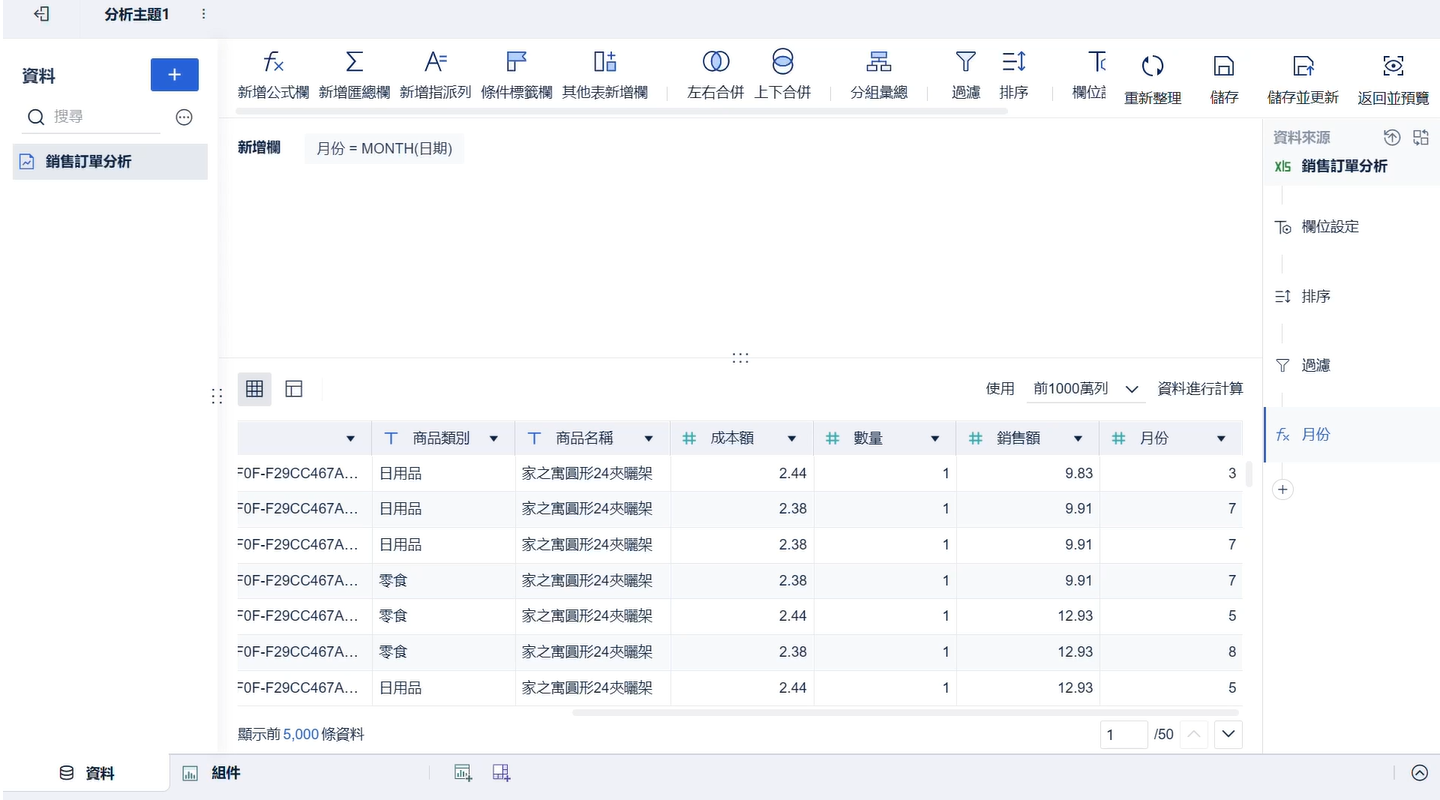1440x800 pixels.
Task: Click the side panel drag handle dots
Action: pyautogui.click(x=217, y=397)
